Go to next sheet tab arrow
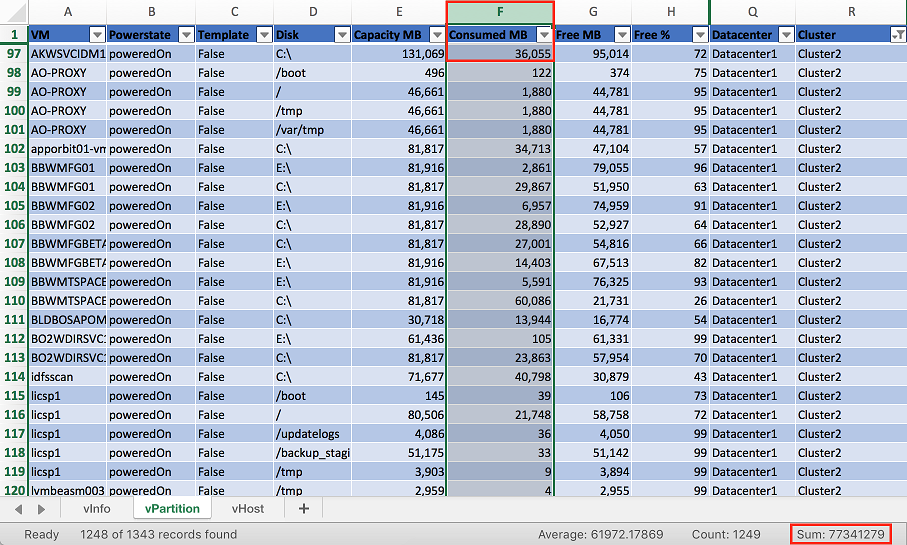The width and height of the screenshot is (907, 545). (x=41, y=509)
